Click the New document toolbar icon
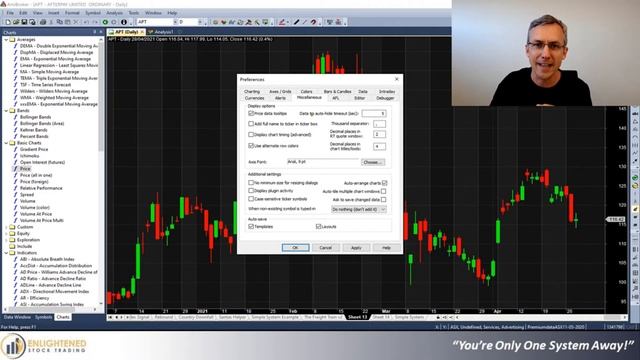This screenshot has height=360, width=640. [x=8, y=22]
